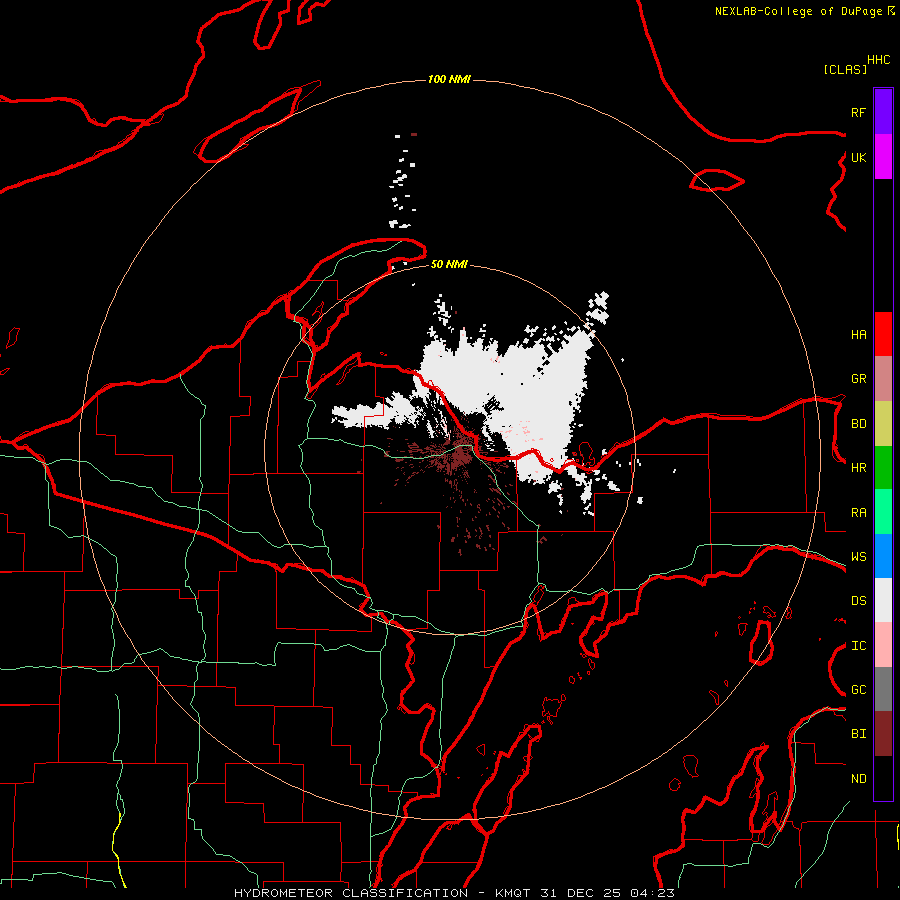Click the 'UK' legend label
This screenshot has width=900, height=900.
click(x=858, y=157)
